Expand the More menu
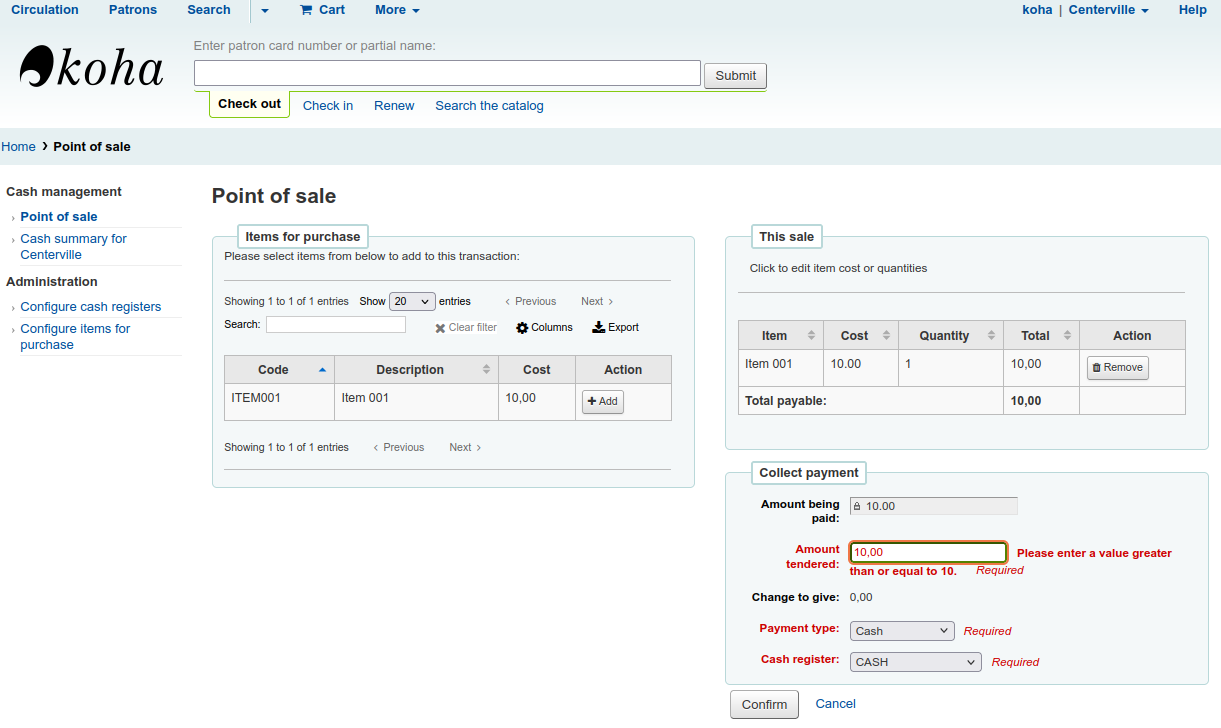The height and width of the screenshot is (728, 1221). coord(397,10)
